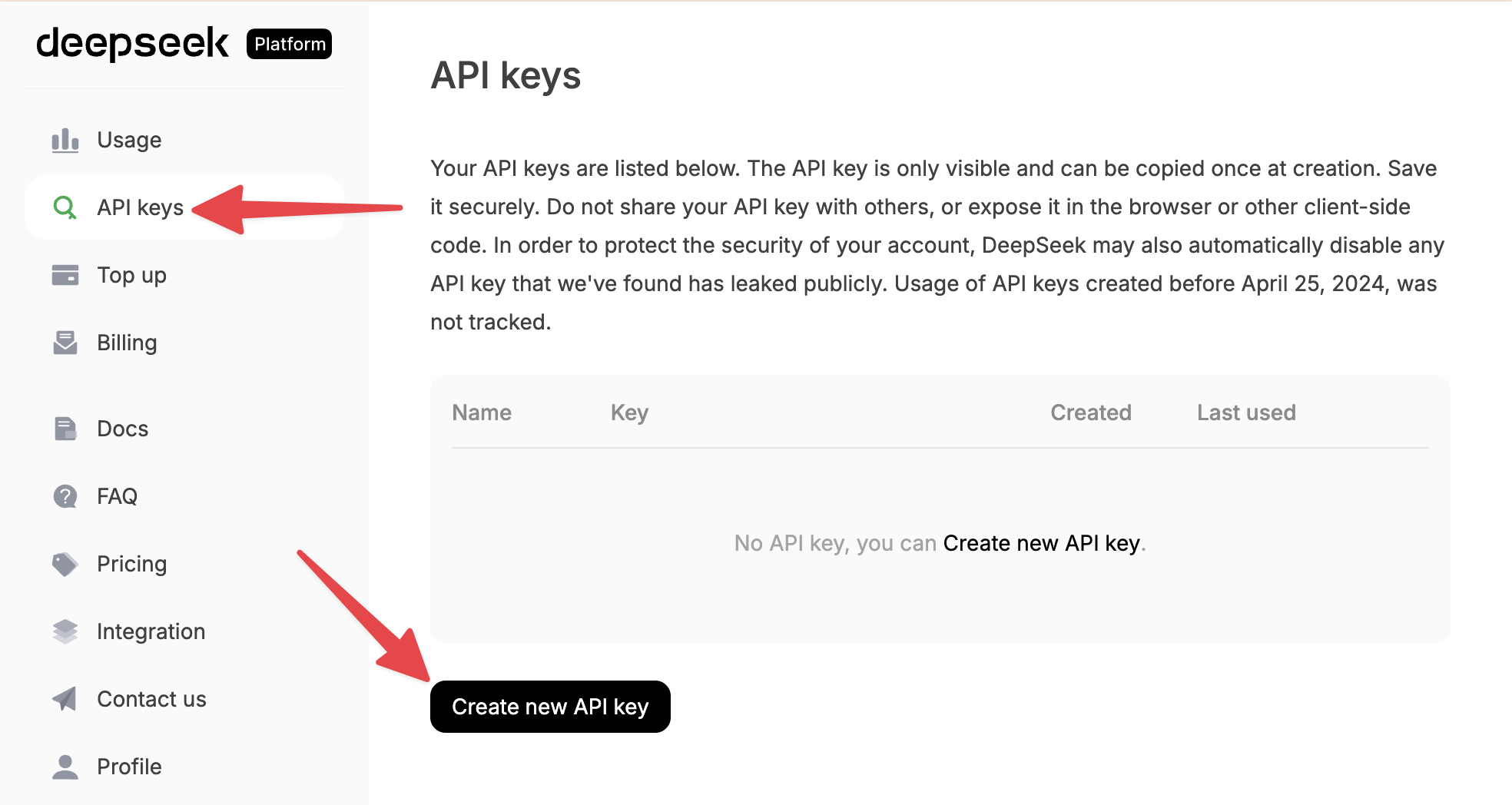Click the API keys magnifier icon
This screenshot has width=1512, height=805.
pos(65,207)
